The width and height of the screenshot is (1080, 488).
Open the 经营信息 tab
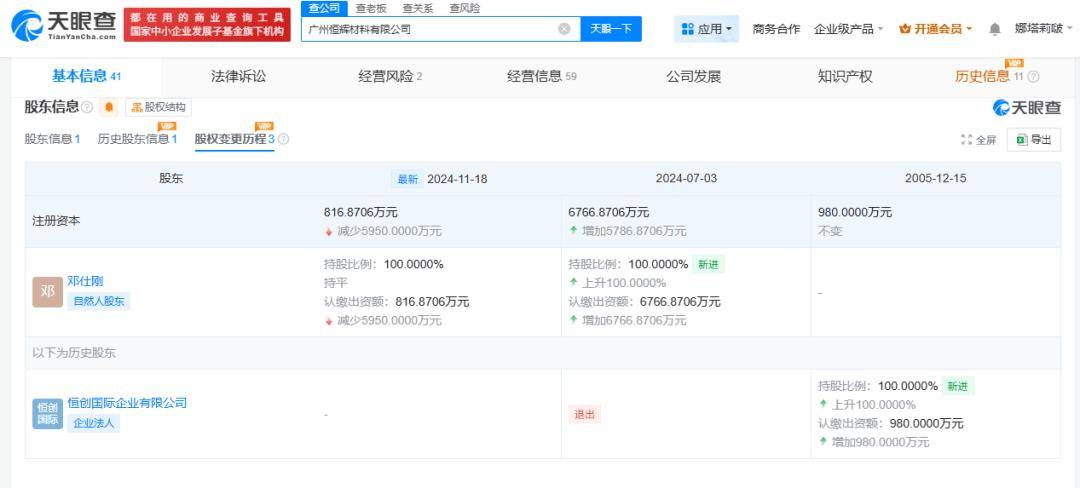tap(541, 76)
